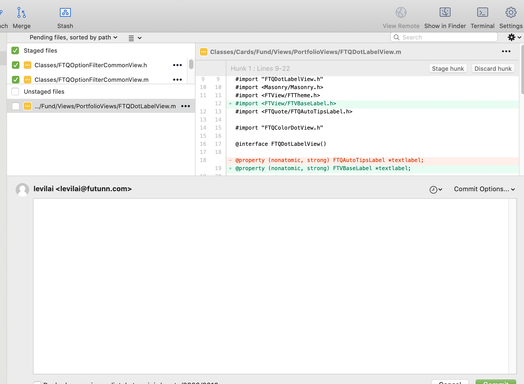Open 'Pending files, sorted by path' dropdown
524x384 pixels.
click(x=73, y=37)
